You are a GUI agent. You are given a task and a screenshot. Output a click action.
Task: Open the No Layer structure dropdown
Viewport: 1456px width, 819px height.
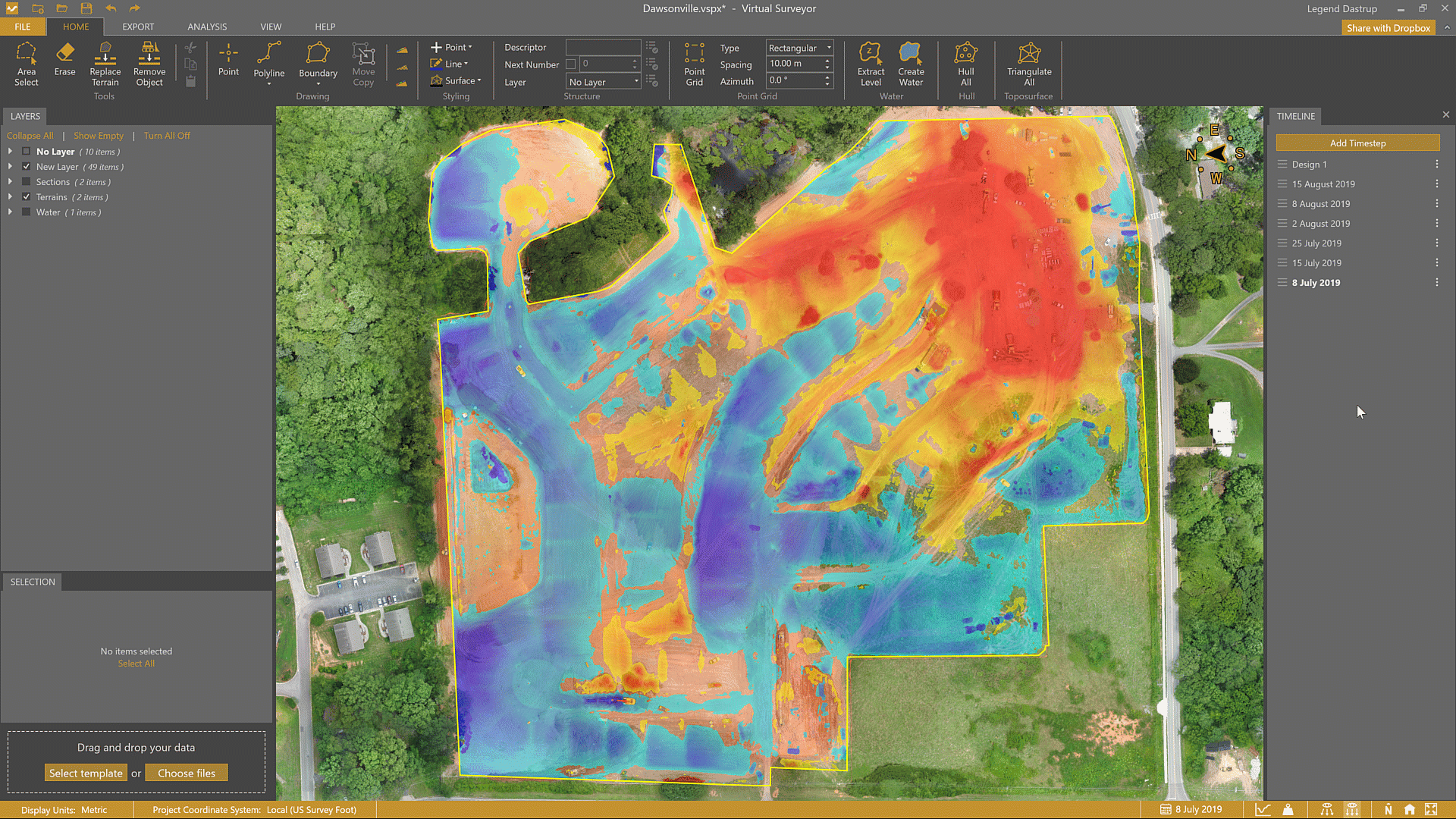coord(604,82)
